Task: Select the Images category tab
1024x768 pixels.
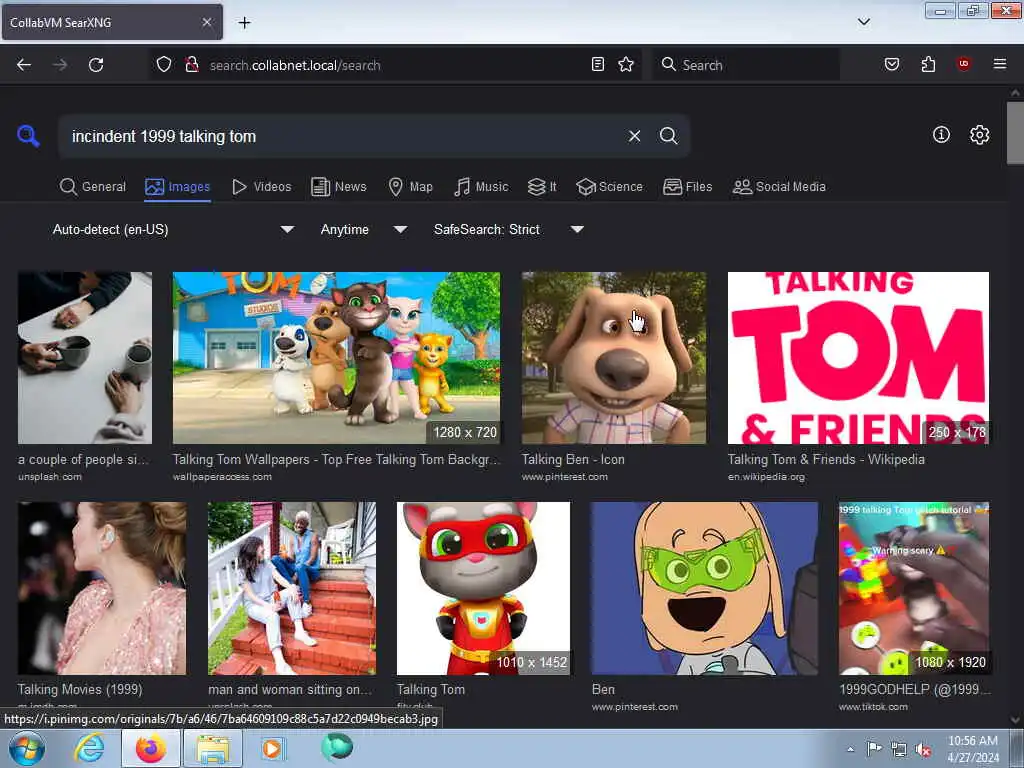Action: (x=178, y=187)
